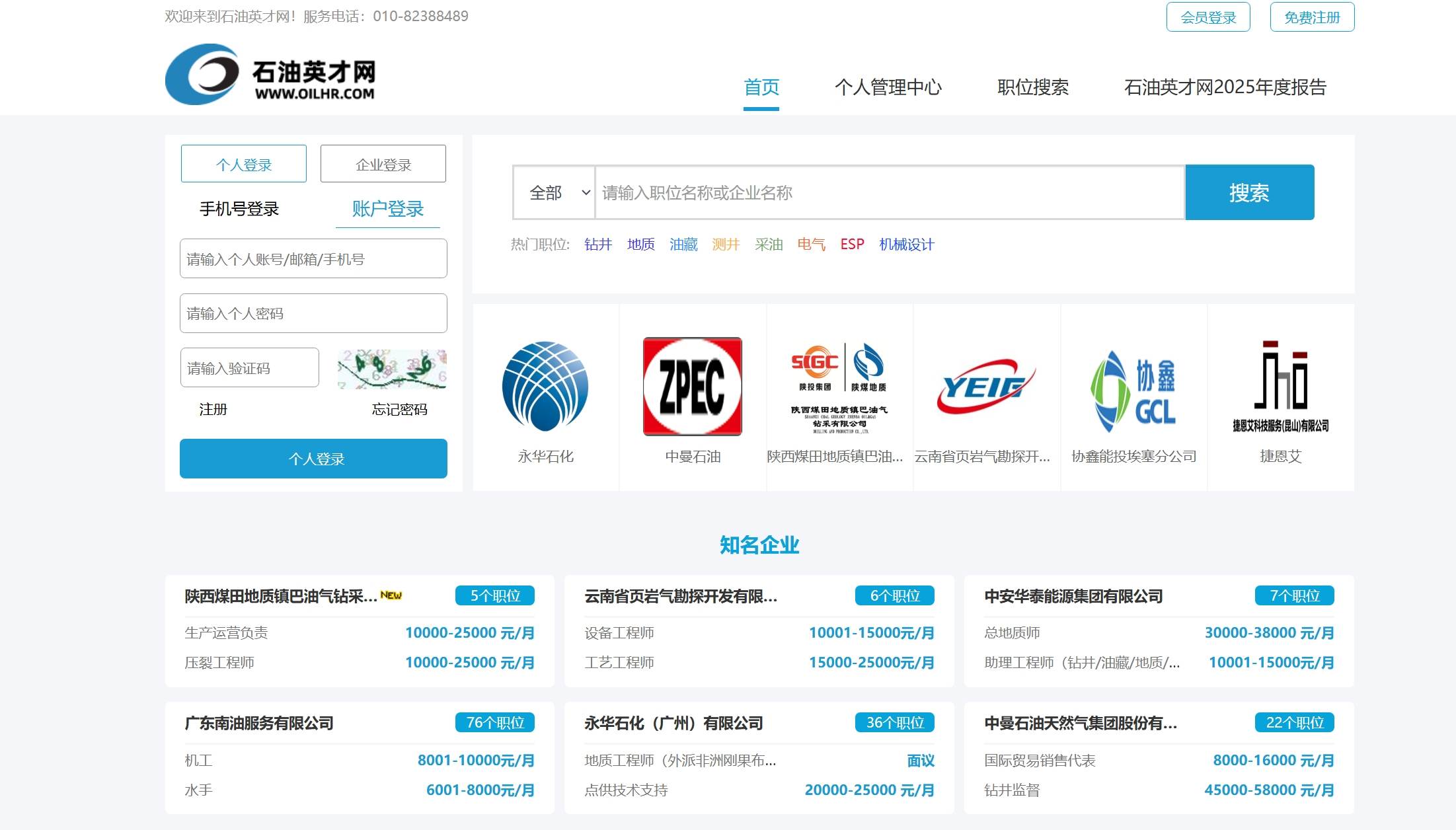The width and height of the screenshot is (1456, 830).
Task: Click the 5个职位 badge
Action: (495, 595)
